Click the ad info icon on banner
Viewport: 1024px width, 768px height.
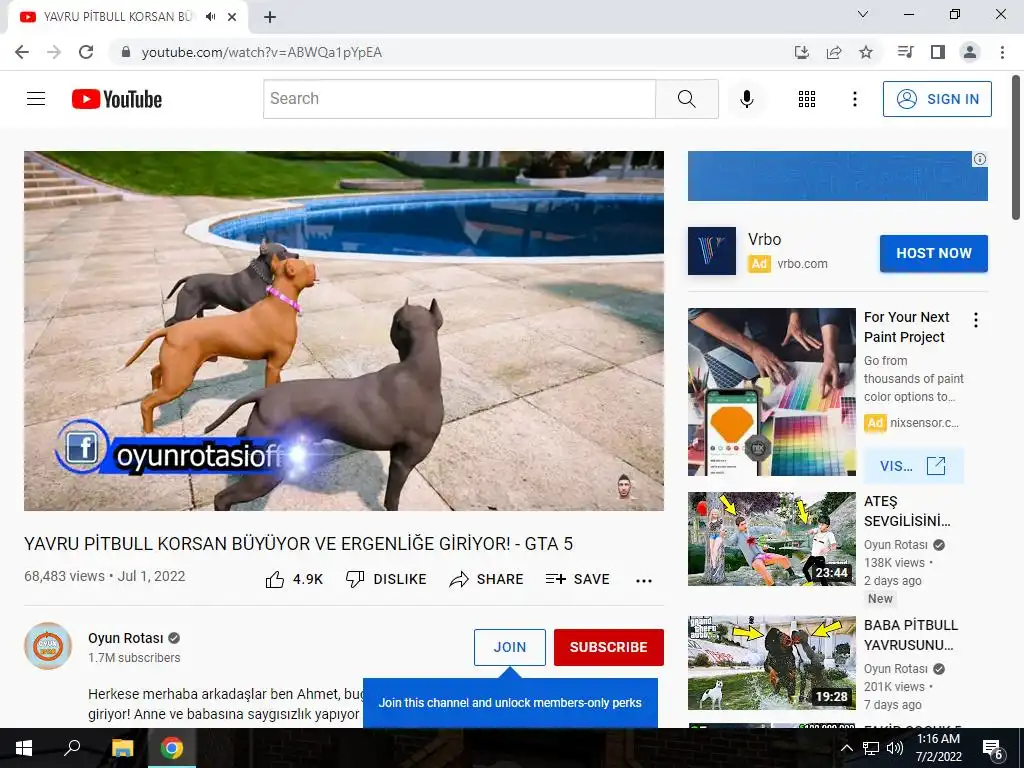point(980,159)
